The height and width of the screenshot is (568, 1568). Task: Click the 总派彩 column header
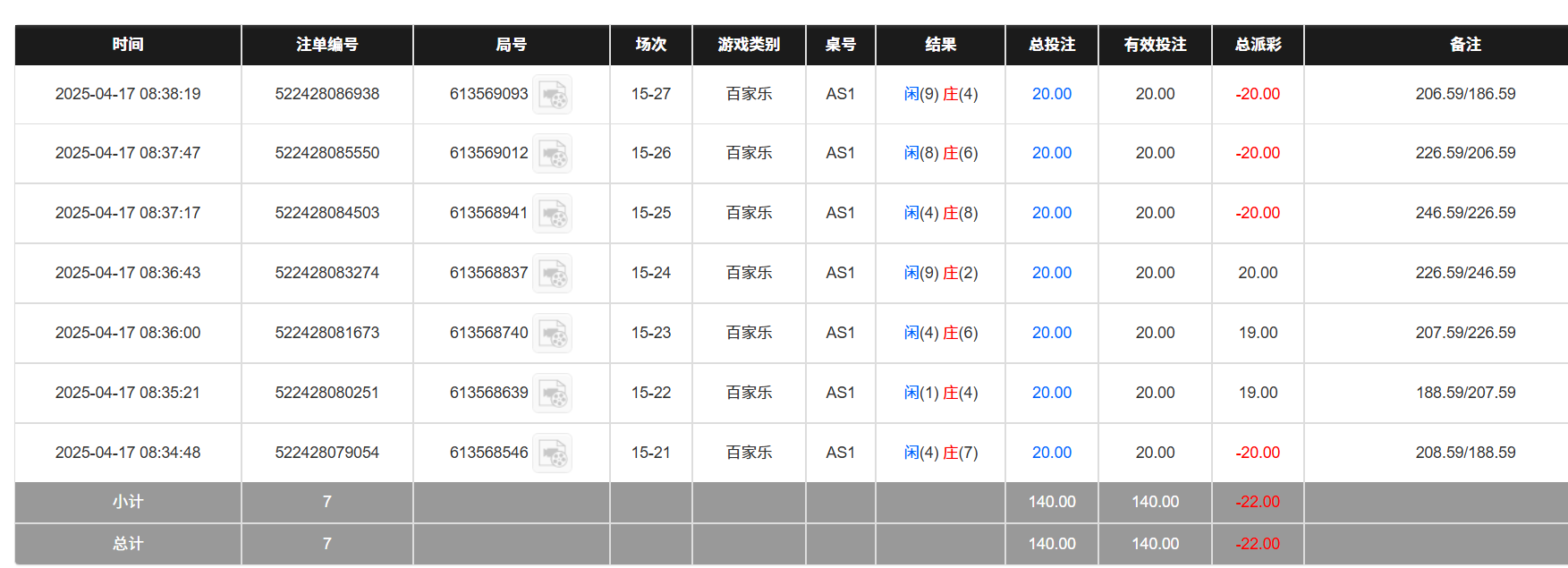pyautogui.click(x=1258, y=45)
